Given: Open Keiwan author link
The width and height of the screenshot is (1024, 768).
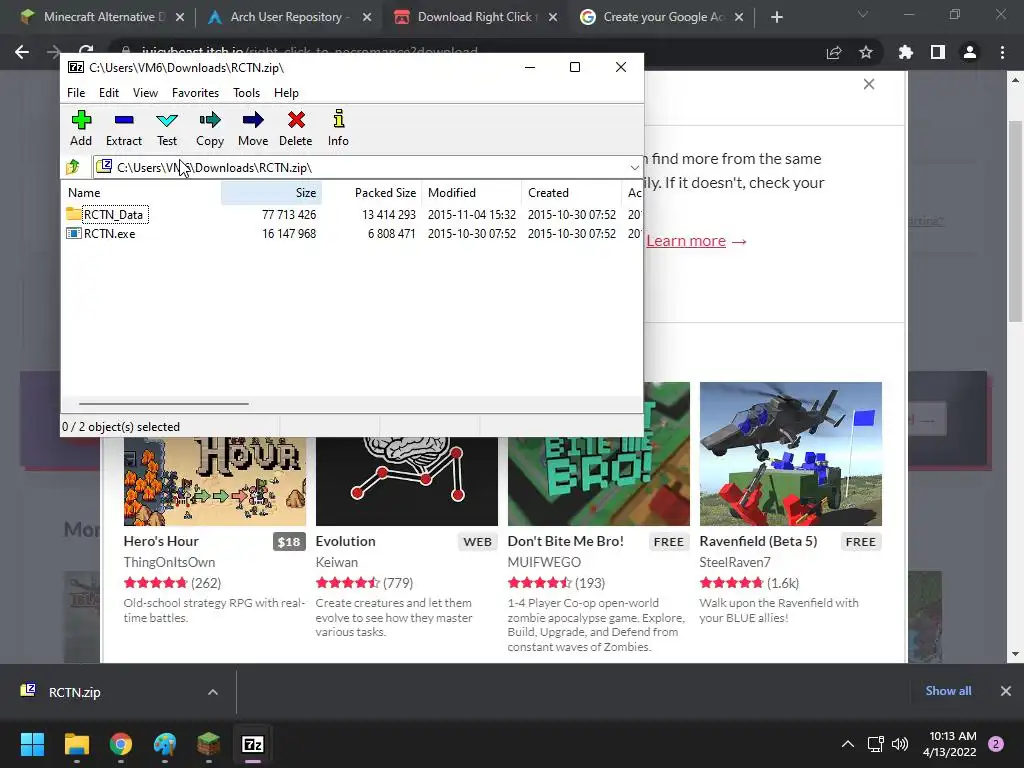Looking at the screenshot, I should point(337,562).
